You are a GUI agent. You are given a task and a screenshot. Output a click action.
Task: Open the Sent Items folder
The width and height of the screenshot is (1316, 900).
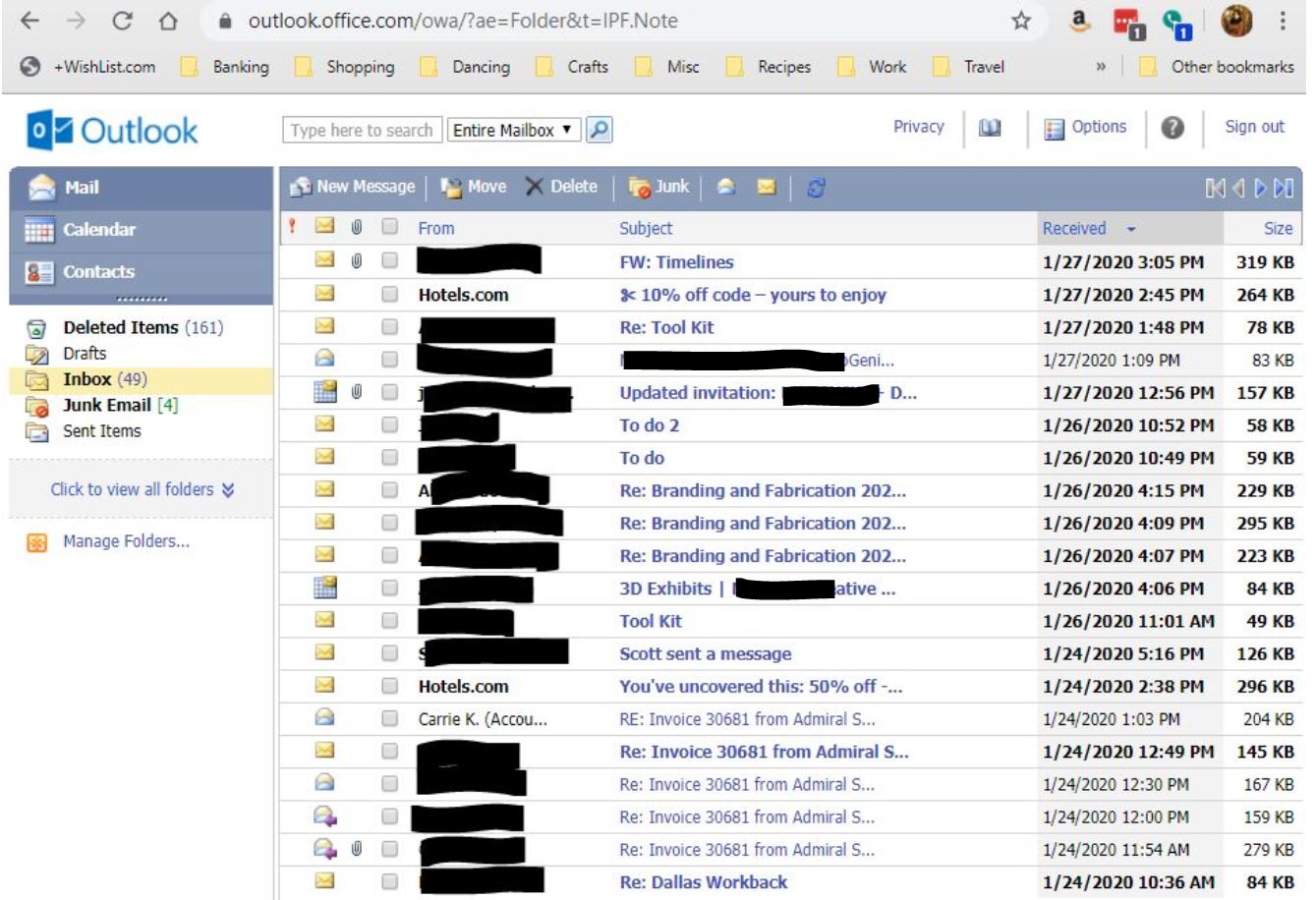(101, 430)
